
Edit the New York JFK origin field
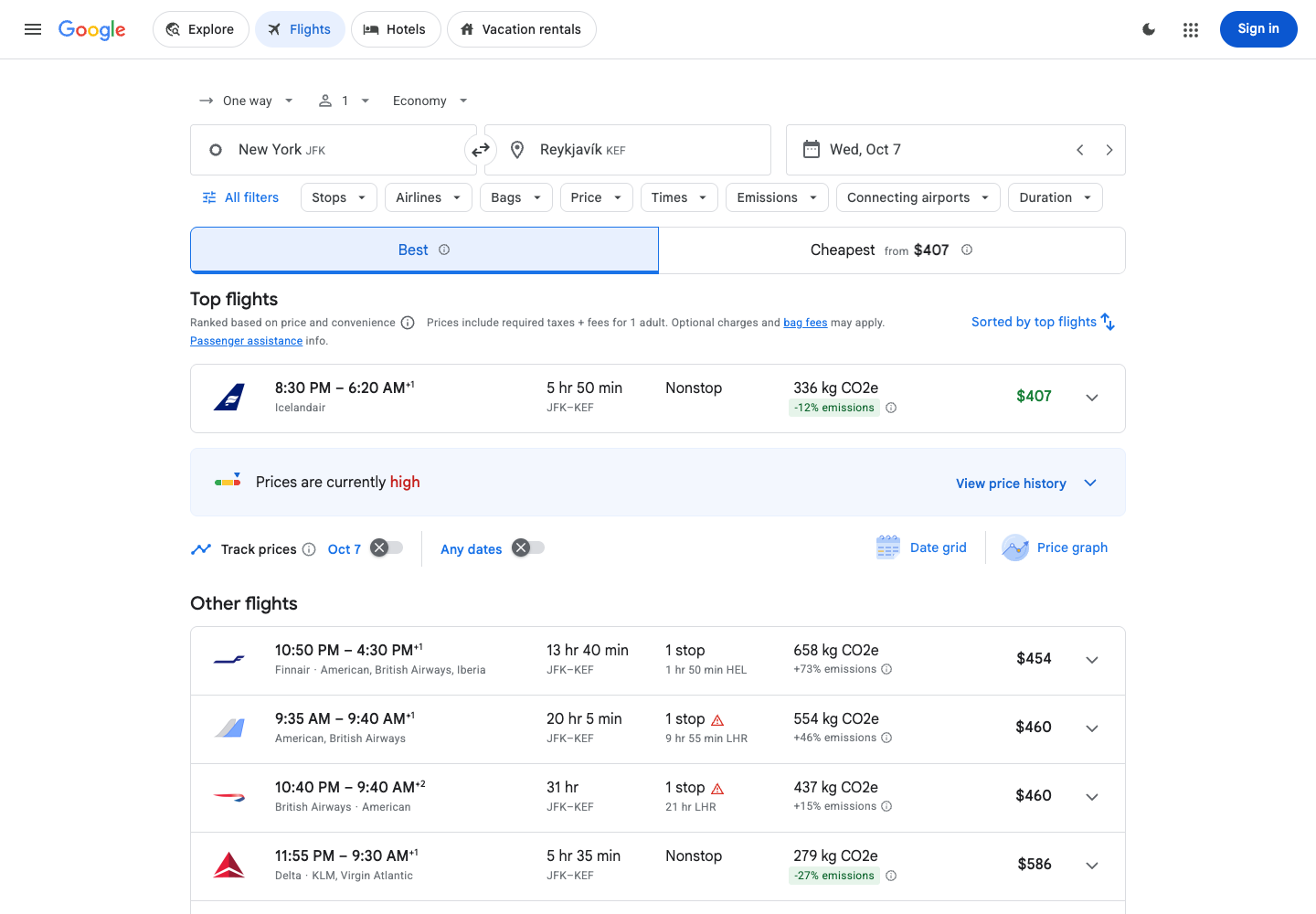tap(334, 150)
